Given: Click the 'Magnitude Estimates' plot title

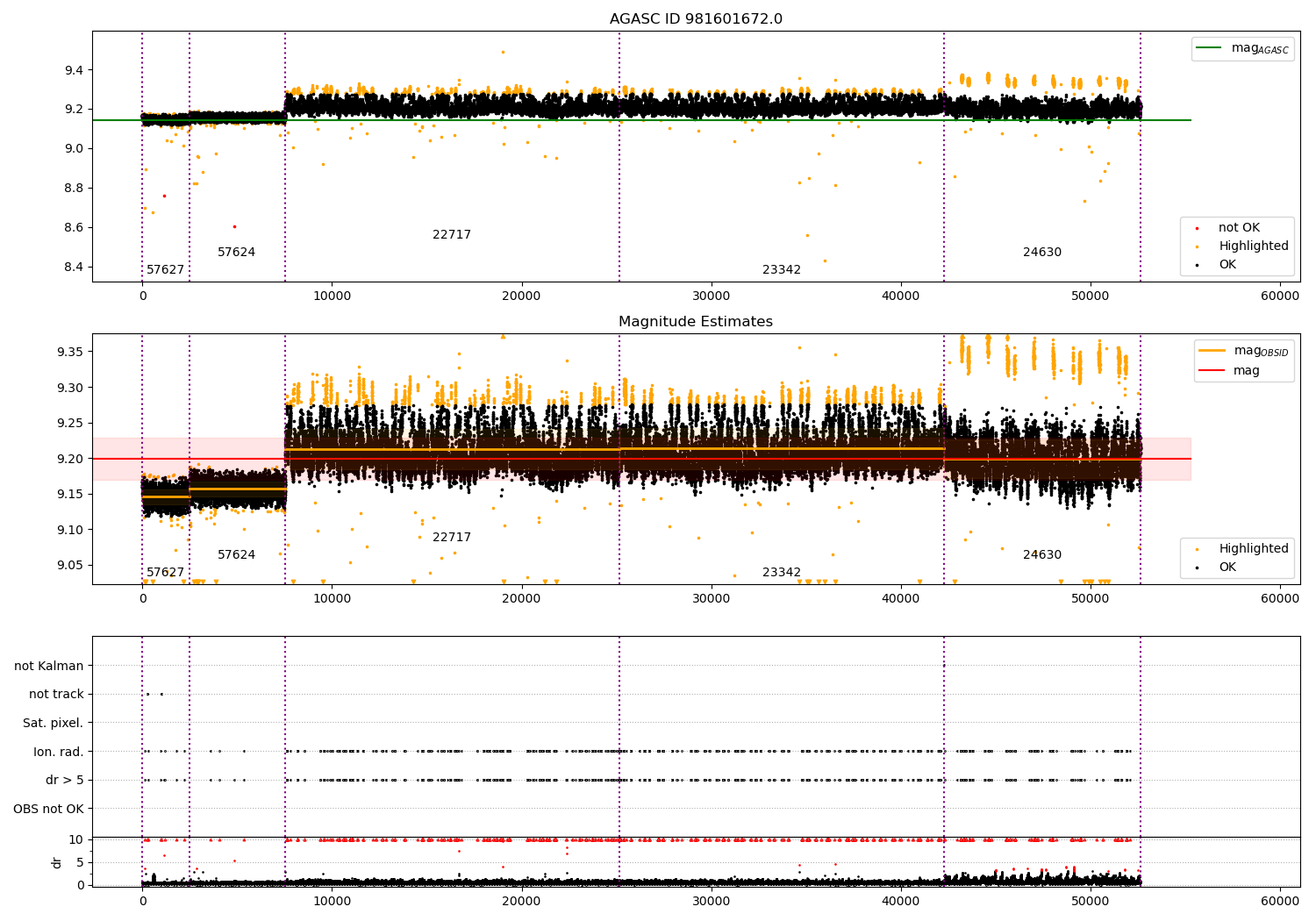Looking at the screenshot, I should 696,322.
